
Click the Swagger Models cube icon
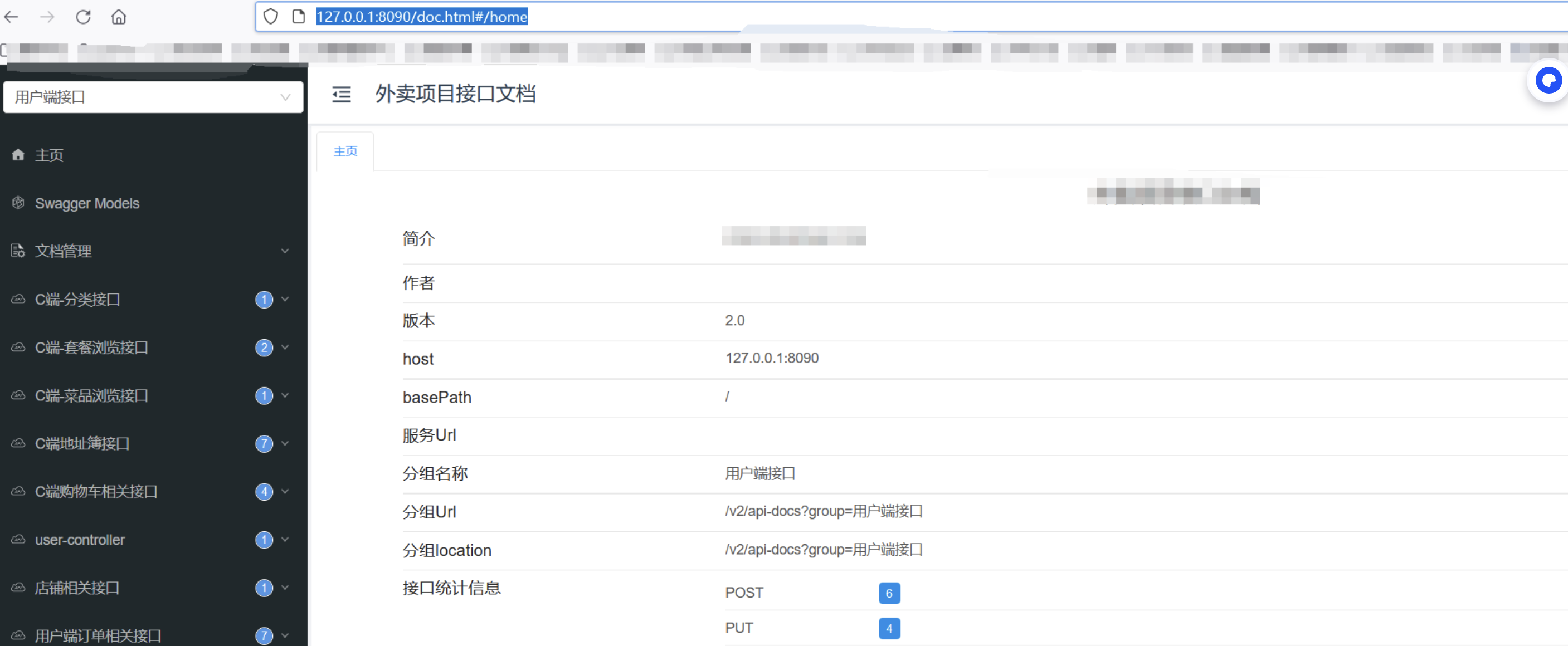pyautogui.click(x=18, y=203)
